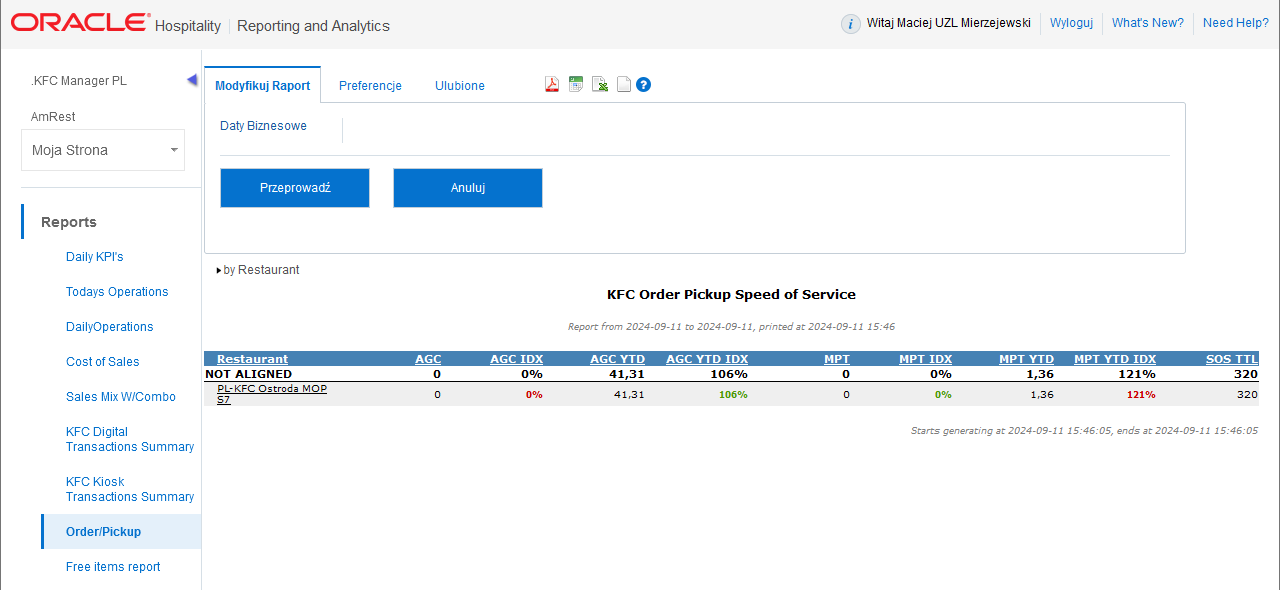Image resolution: width=1280 pixels, height=590 pixels.
Task: Export report to Excel file icon
Action: click(x=599, y=85)
